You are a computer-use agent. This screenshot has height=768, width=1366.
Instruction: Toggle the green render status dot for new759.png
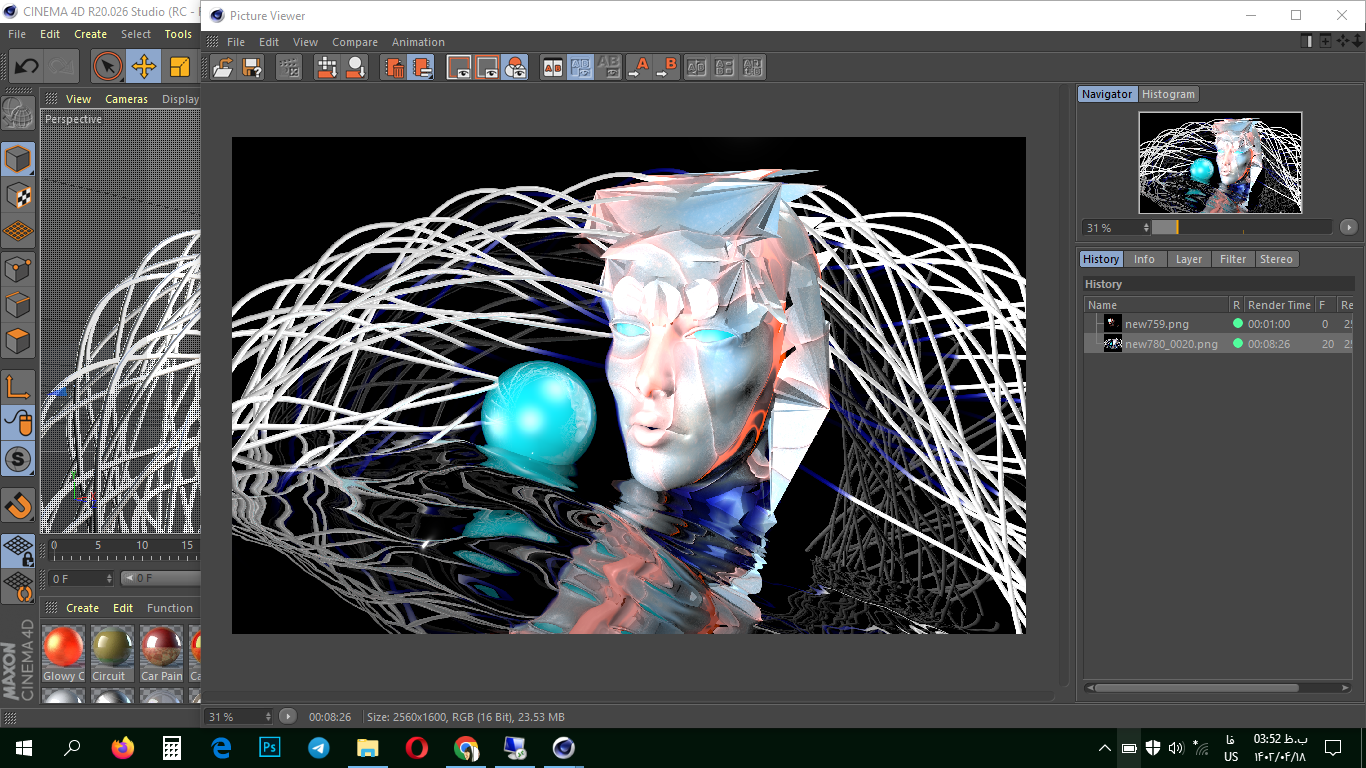pos(1240,323)
